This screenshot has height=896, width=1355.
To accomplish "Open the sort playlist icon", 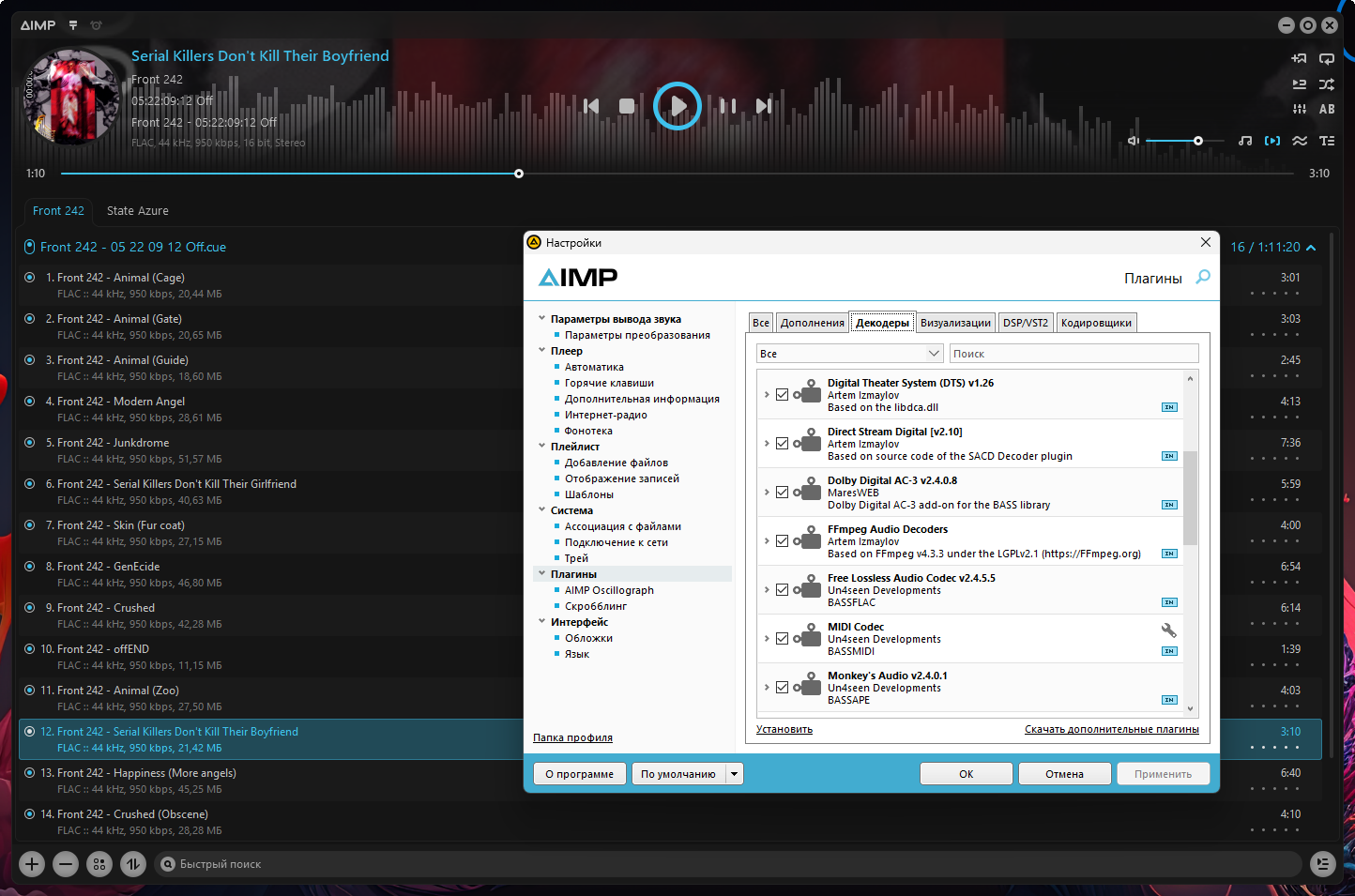I will tap(133, 864).
